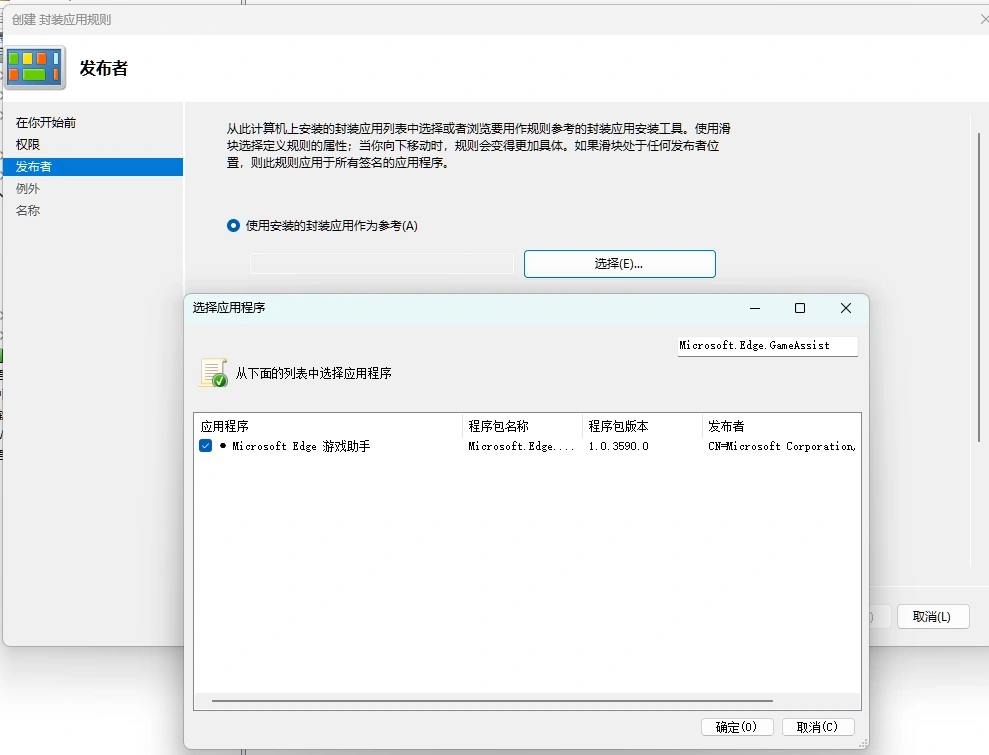
Task: Click the wizard's 取消(L) button
Action: click(x=932, y=616)
